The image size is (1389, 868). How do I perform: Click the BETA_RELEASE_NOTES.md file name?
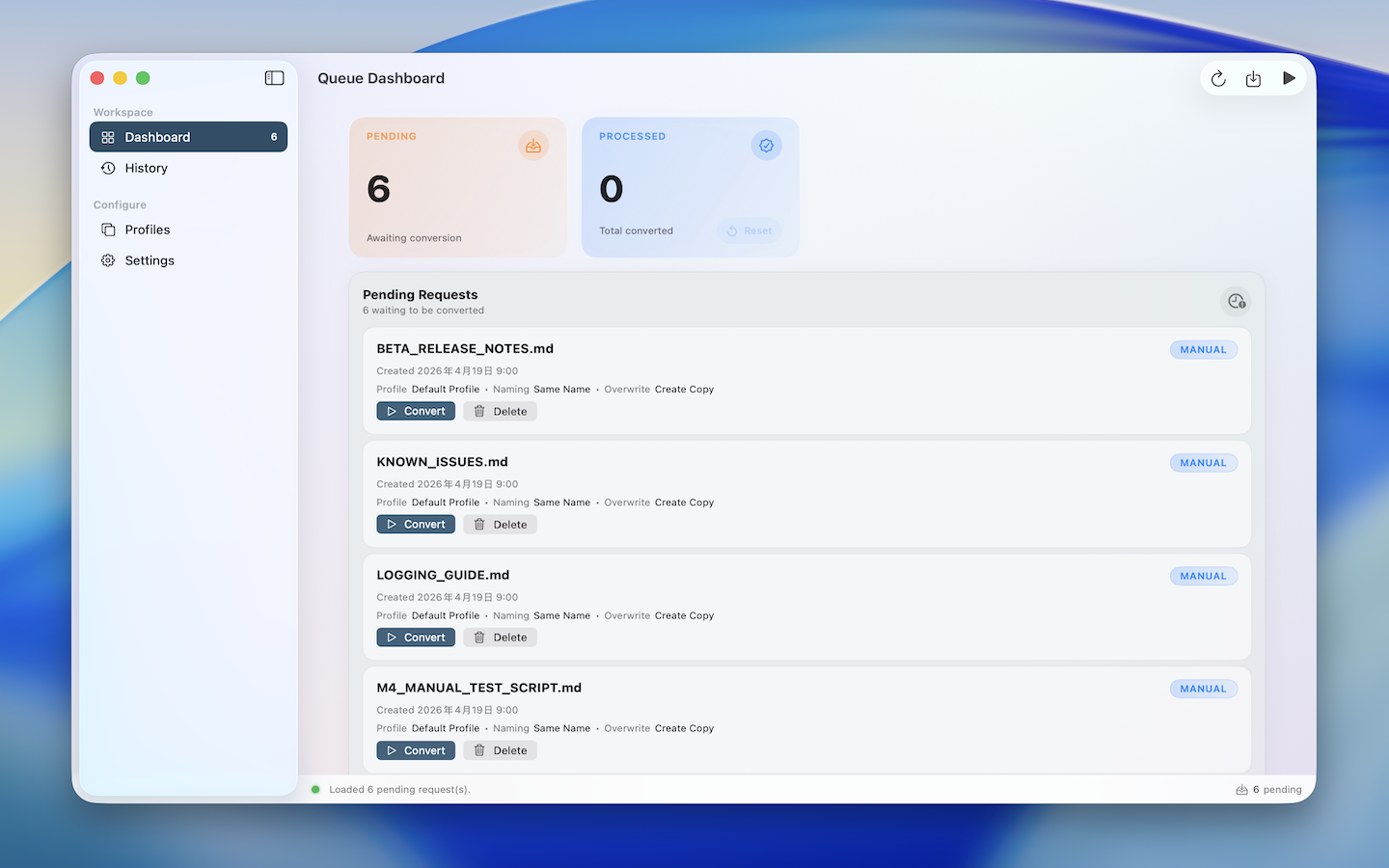(465, 349)
